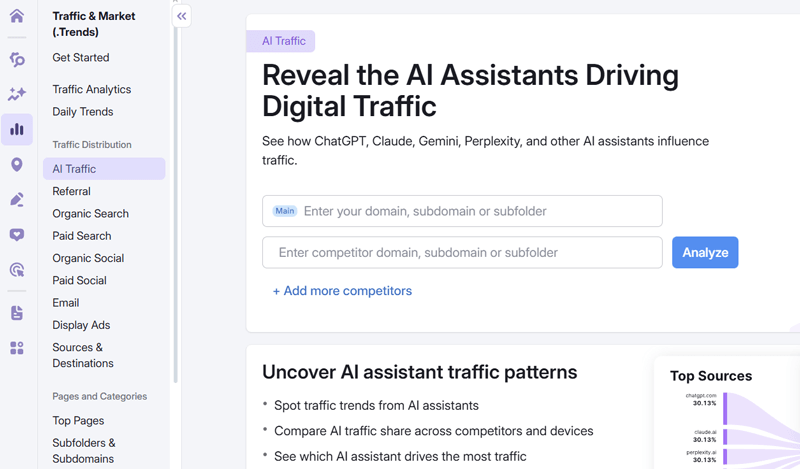
Task: Select the bar chart Traffic & Market icon
Action: click(x=17, y=129)
